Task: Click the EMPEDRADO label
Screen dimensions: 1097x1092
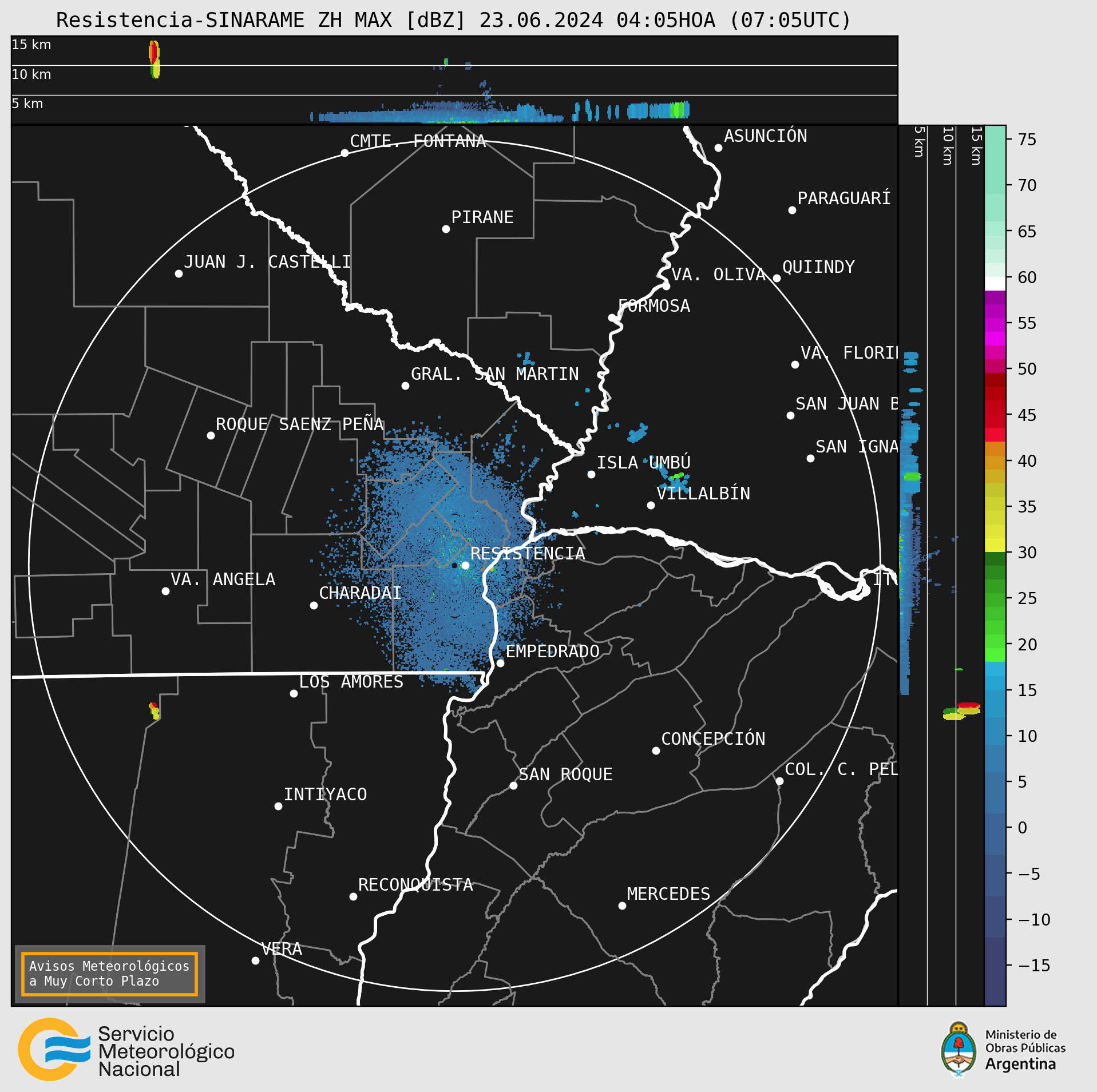Action: click(553, 651)
